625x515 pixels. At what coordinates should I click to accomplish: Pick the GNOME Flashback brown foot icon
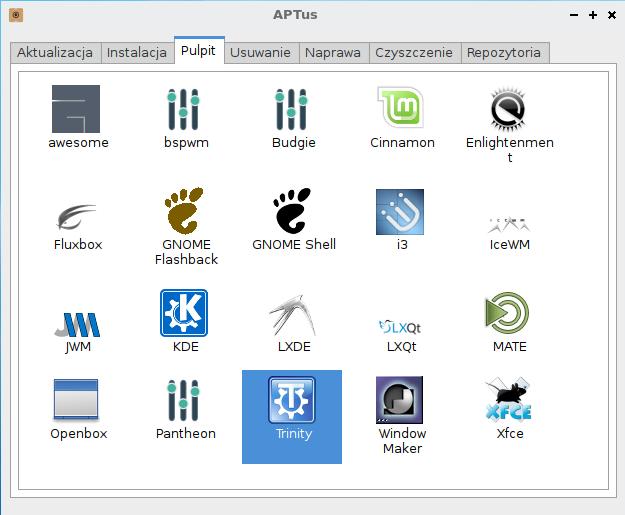[184, 210]
